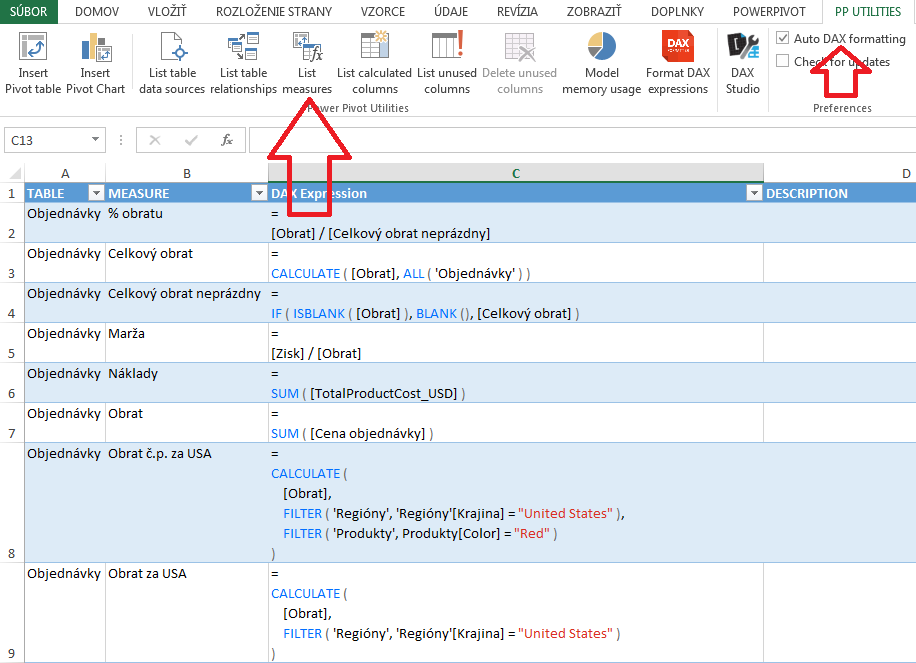Click the Select All corner triangle
The width and height of the screenshot is (916, 663).
click(x=15, y=173)
